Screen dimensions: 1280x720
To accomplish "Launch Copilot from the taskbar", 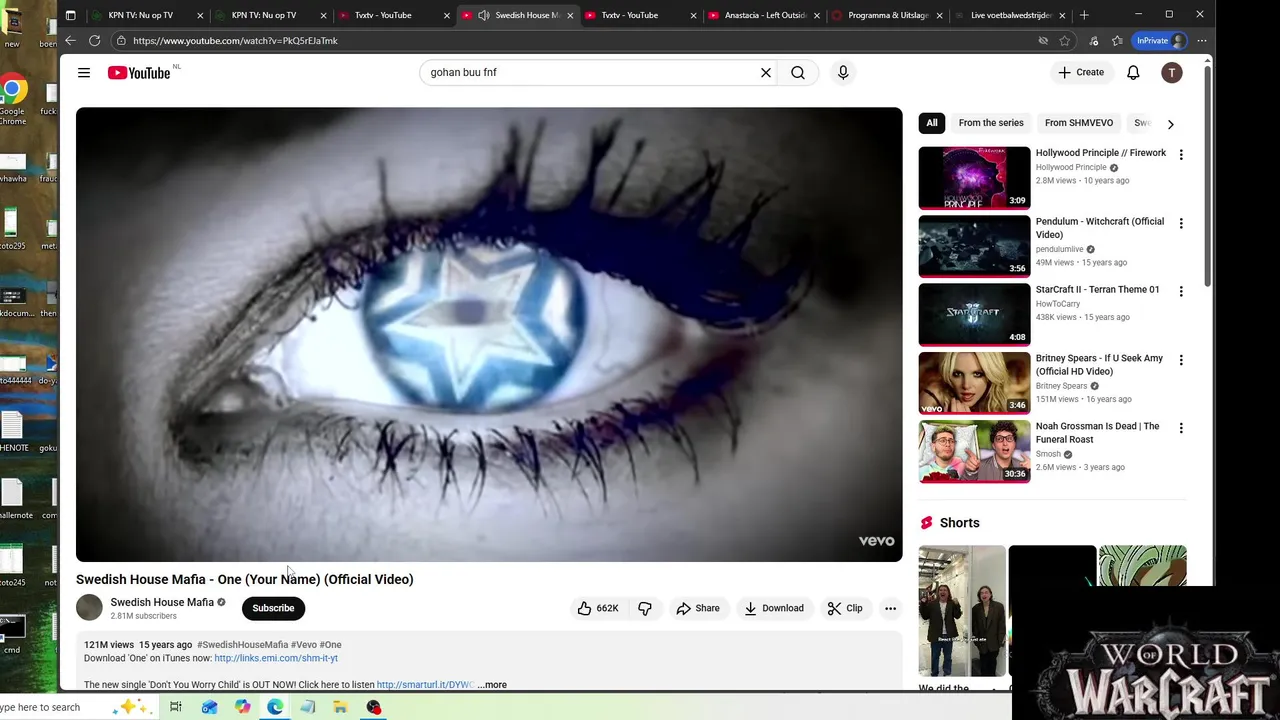I will [x=242, y=707].
